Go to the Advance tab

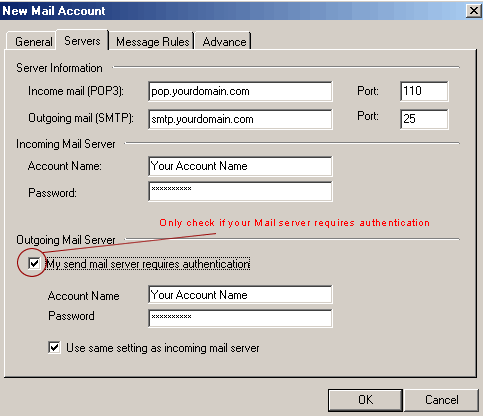(224, 42)
